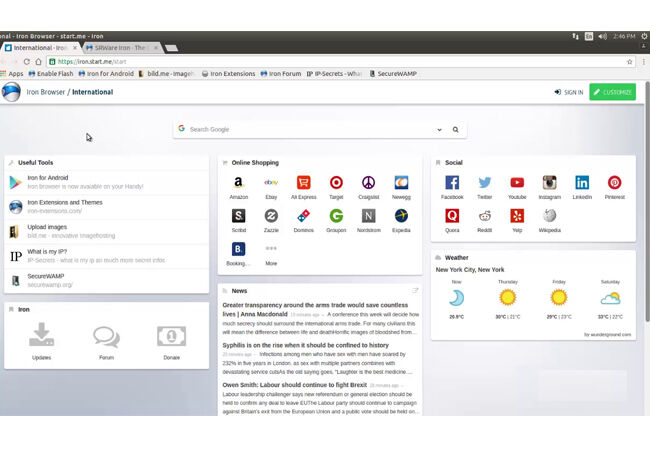The height and width of the screenshot is (450, 650).
Task: Open the Owen Smith Brexit headline
Action: (294, 385)
